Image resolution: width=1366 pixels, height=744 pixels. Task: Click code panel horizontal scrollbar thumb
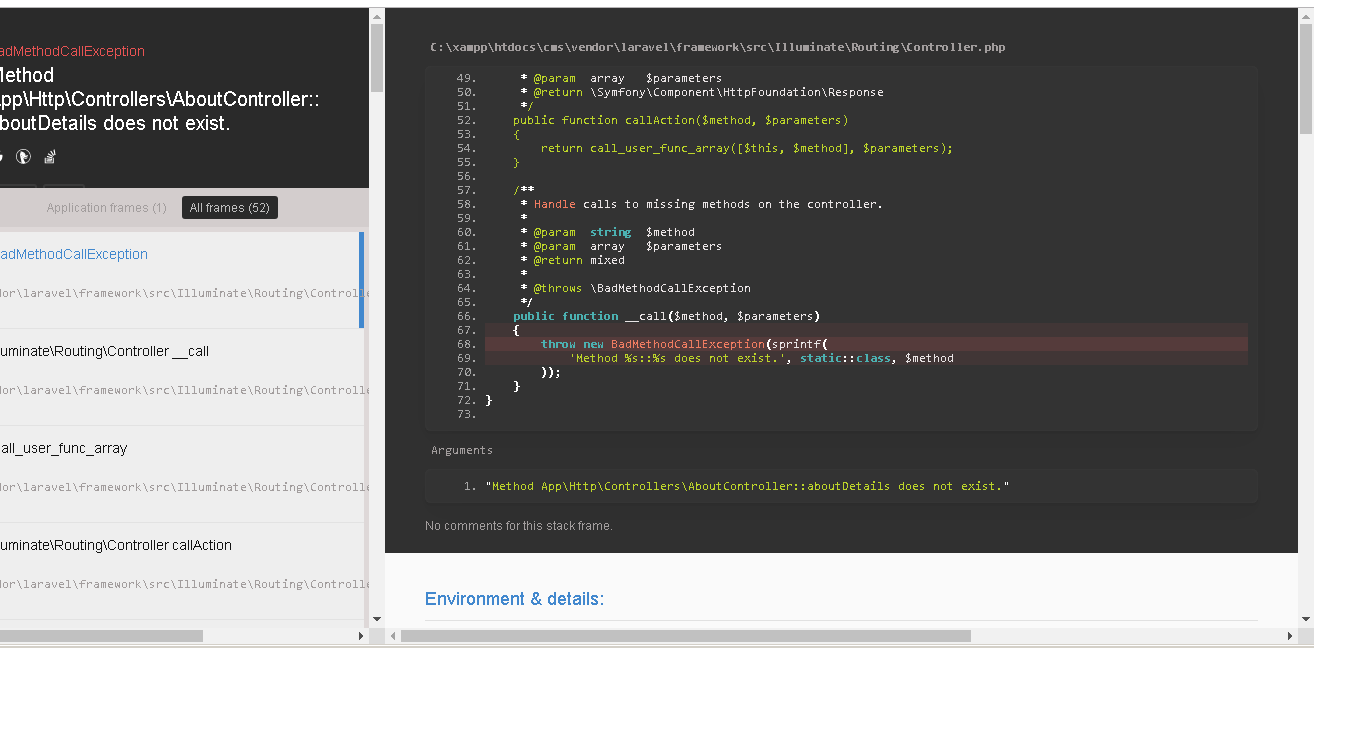(685, 636)
